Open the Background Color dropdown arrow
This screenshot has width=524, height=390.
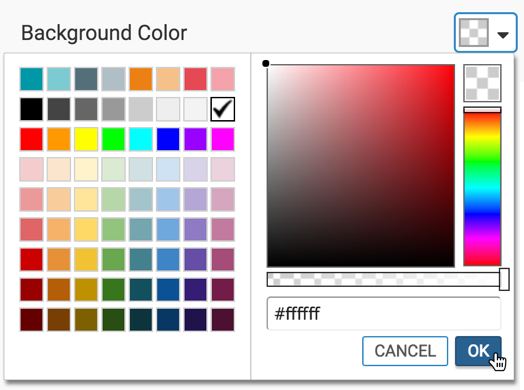coord(503,34)
